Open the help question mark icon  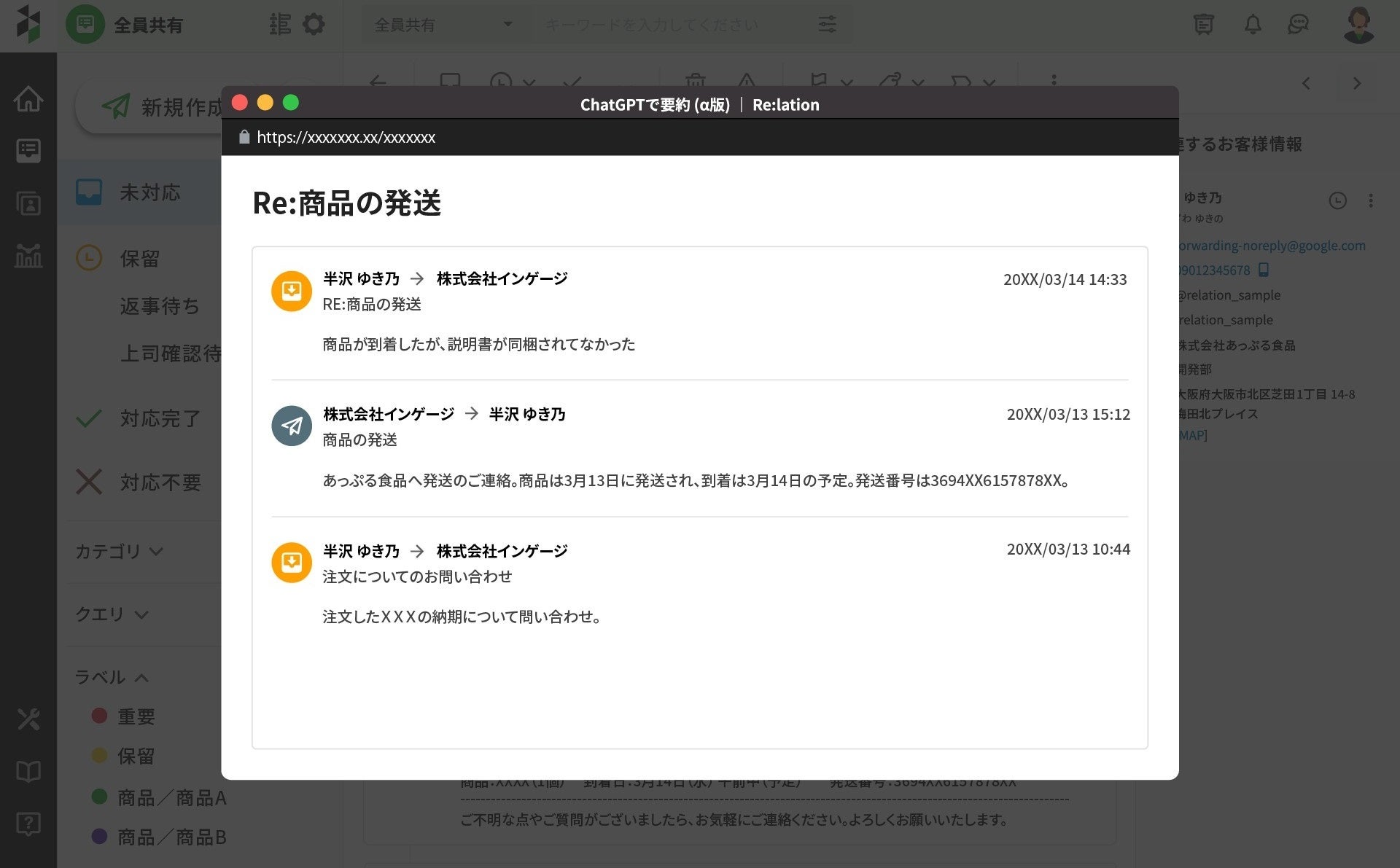[x=28, y=824]
